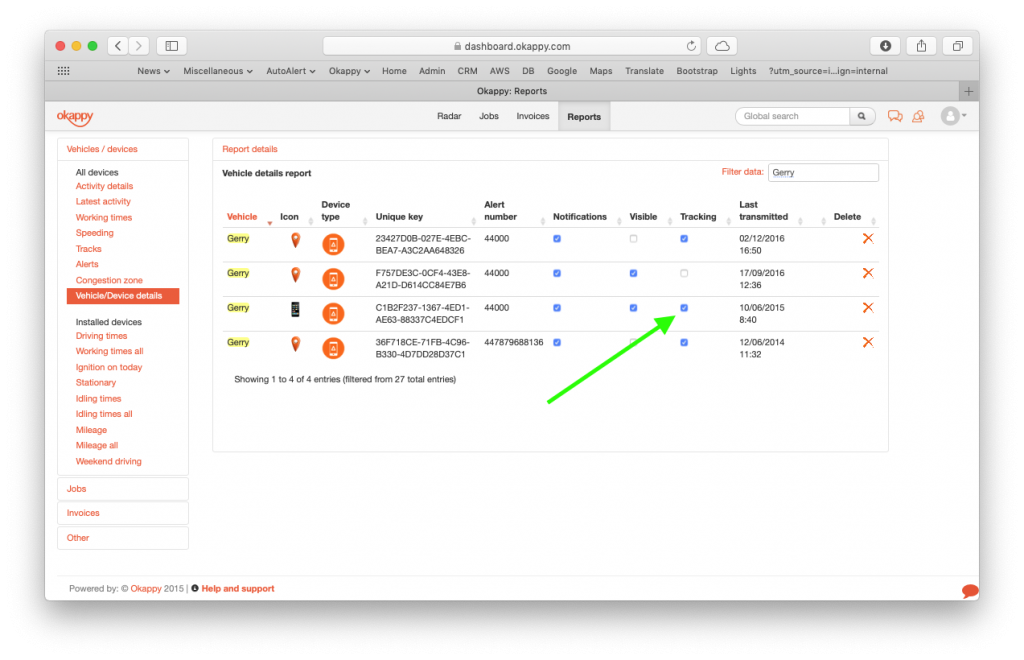Viewport: 1024px width, 660px height.
Task: Expand the Invoices sidebar section
Action: (123, 513)
